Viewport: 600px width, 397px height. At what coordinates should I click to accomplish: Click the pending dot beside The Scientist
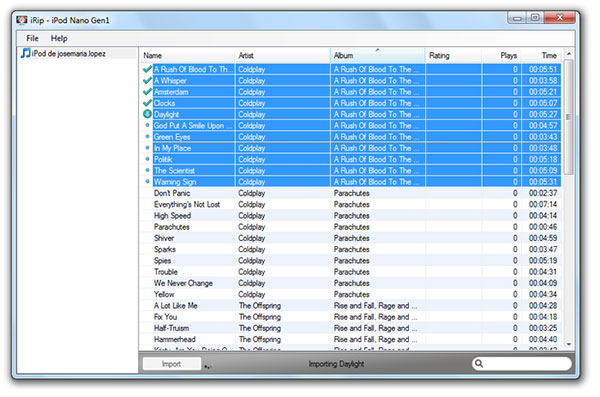click(147, 170)
